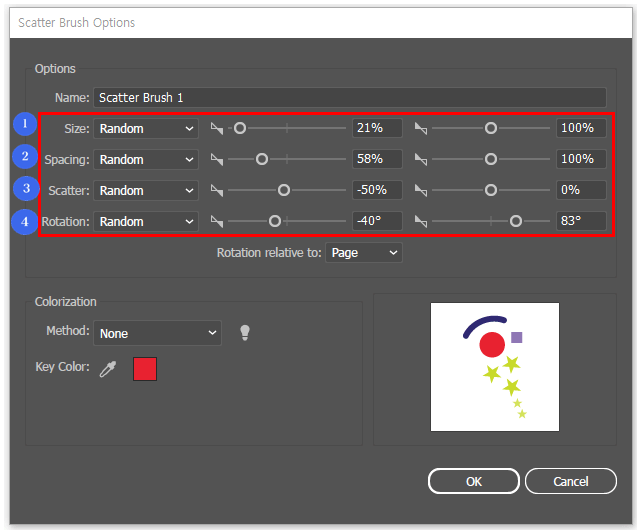Click the Scatter maximum slider flip icon
This screenshot has height=531, width=638.
click(421, 190)
